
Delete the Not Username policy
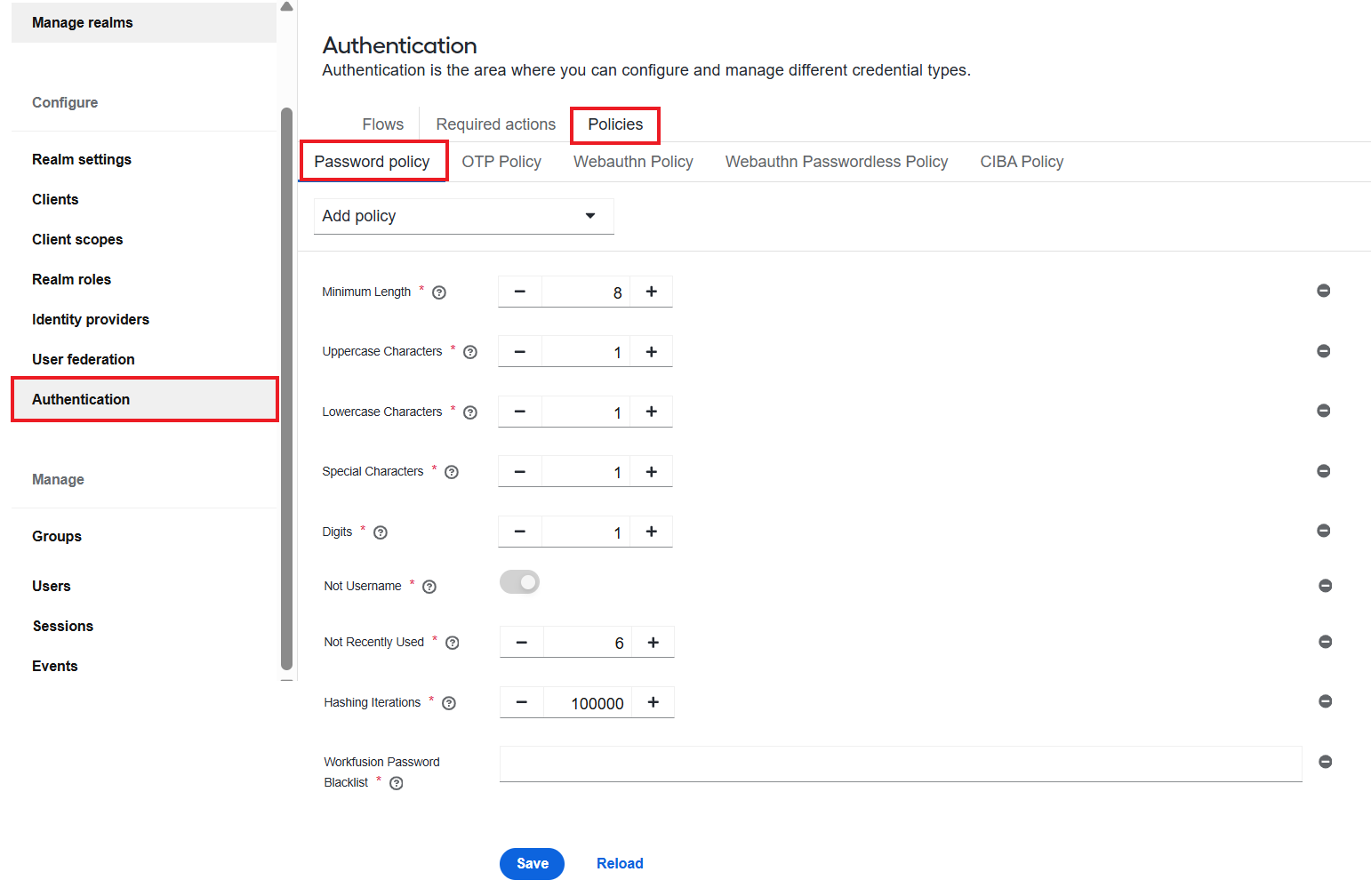[1325, 586]
